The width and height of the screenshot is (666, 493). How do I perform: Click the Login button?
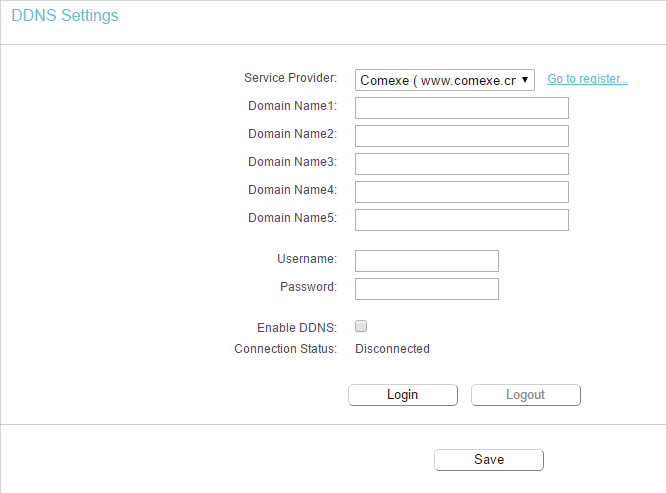tap(403, 395)
